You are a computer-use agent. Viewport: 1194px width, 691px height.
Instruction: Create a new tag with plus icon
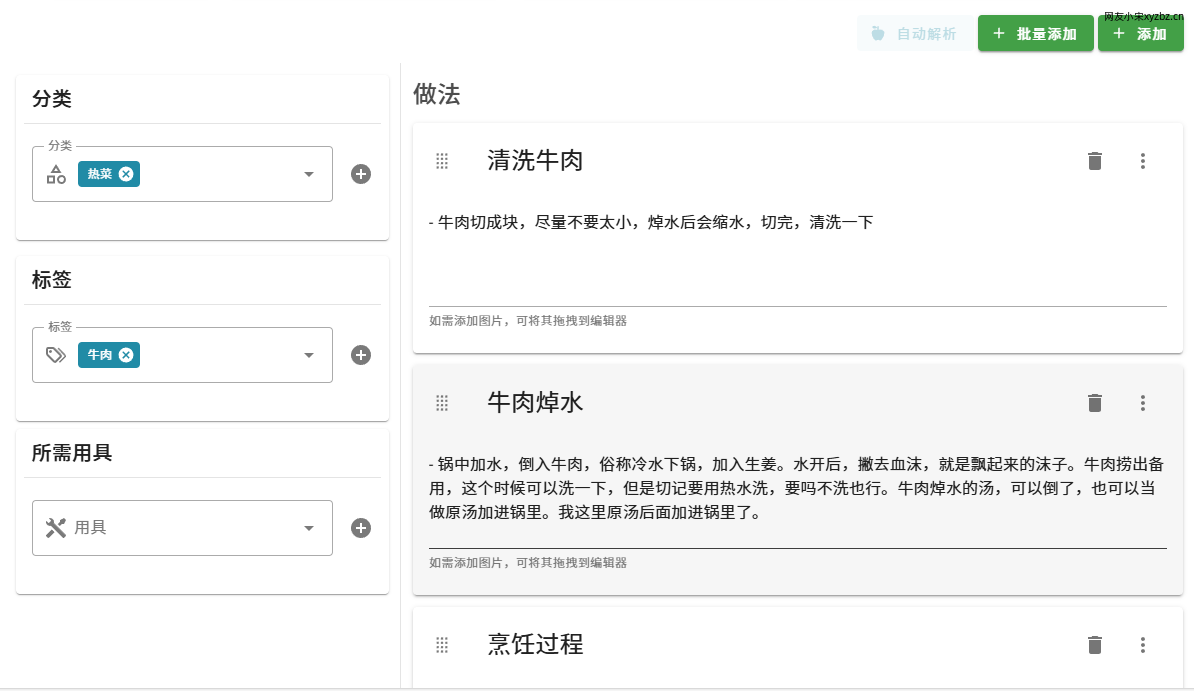(361, 355)
